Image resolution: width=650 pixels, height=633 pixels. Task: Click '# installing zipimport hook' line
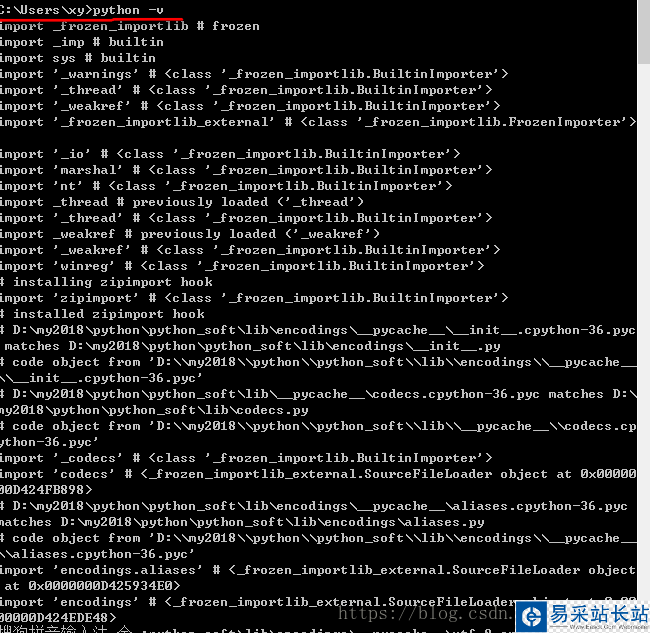(x=106, y=282)
